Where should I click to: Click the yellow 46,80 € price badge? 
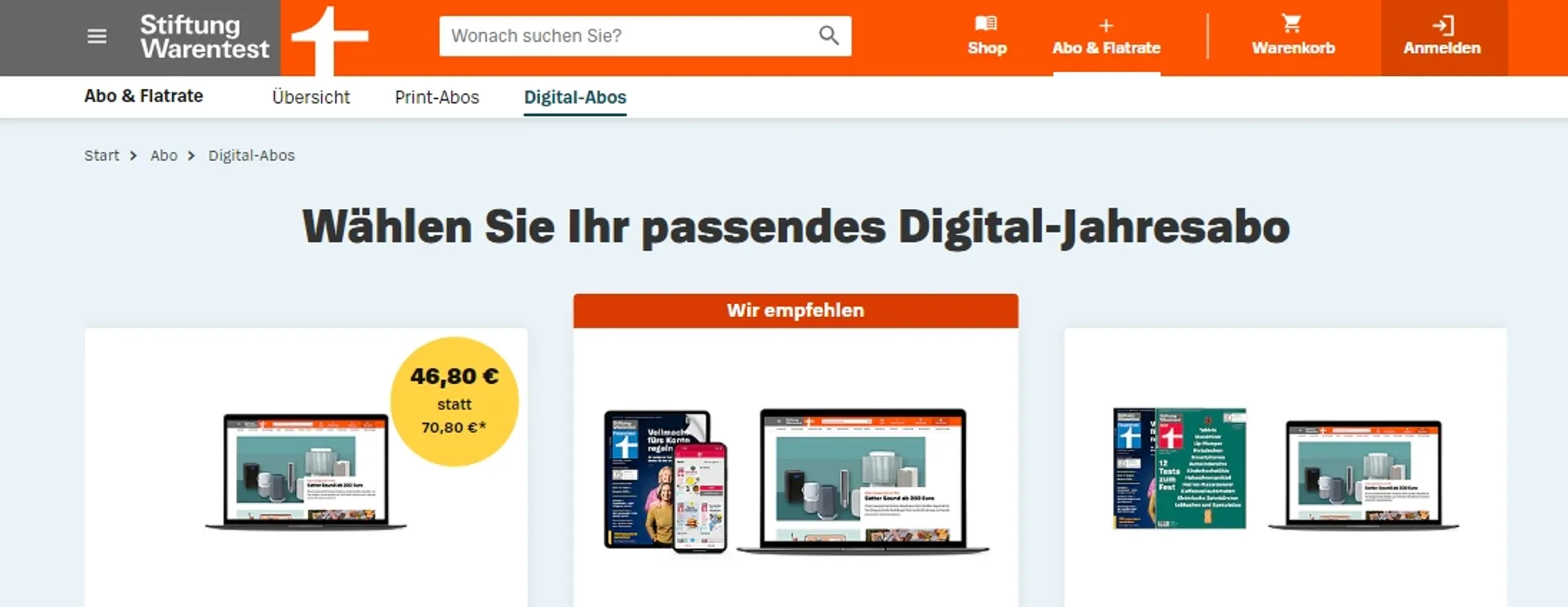(454, 401)
